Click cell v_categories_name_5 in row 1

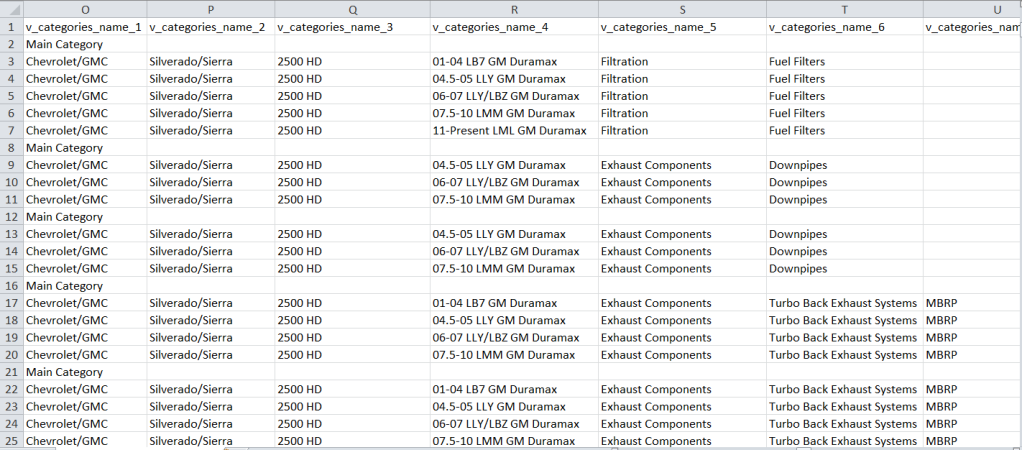(x=682, y=27)
